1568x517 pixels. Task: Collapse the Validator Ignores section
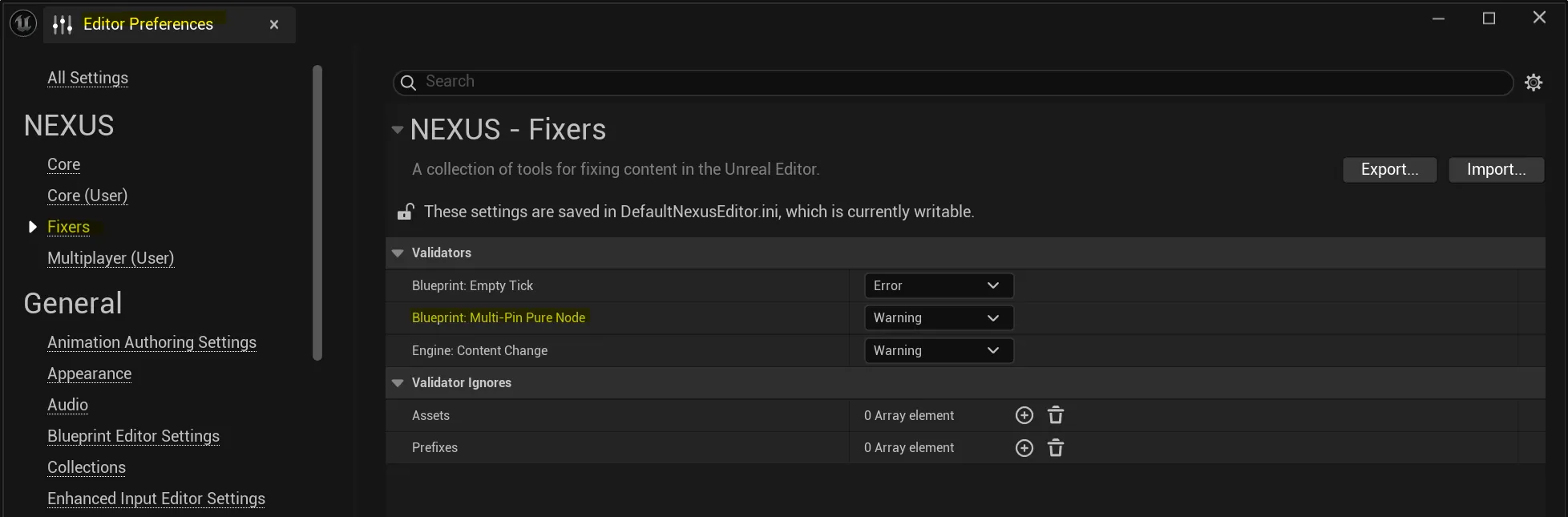coord(398,383)
